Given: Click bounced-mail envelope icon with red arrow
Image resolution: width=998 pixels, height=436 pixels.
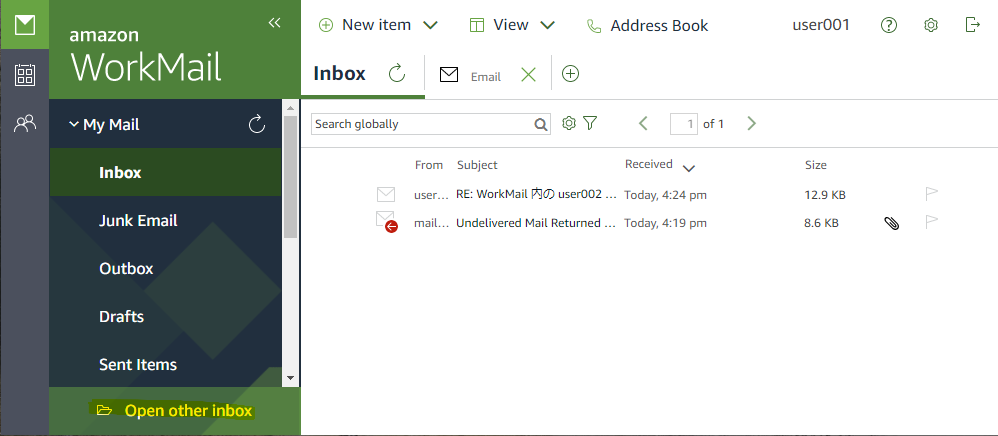Looking at the screenshot, I should click(387, 222).
